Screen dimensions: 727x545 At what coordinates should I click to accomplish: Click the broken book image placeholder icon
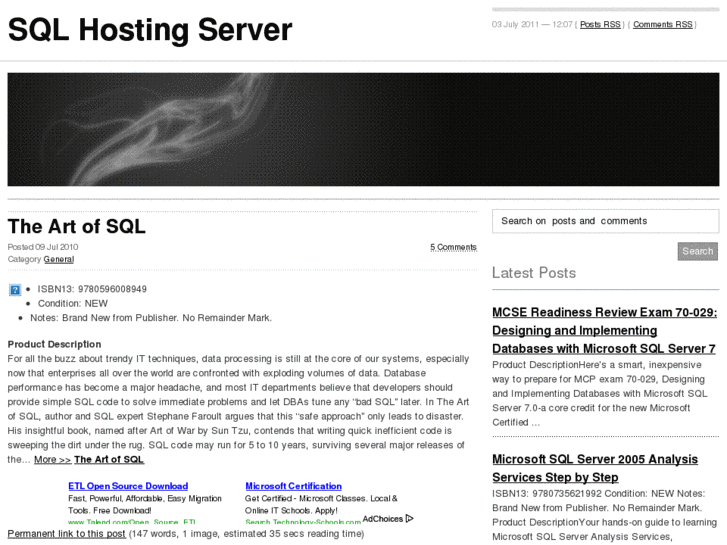point(15,290)
